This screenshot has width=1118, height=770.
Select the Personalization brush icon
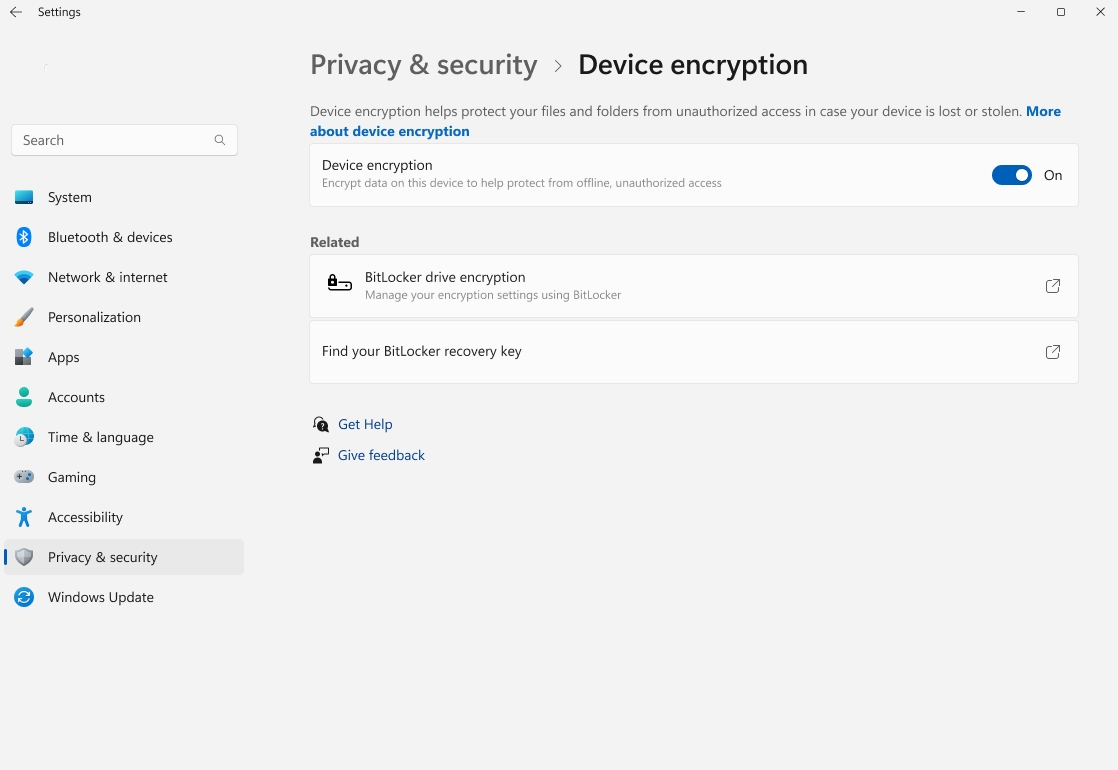[23, 317]
